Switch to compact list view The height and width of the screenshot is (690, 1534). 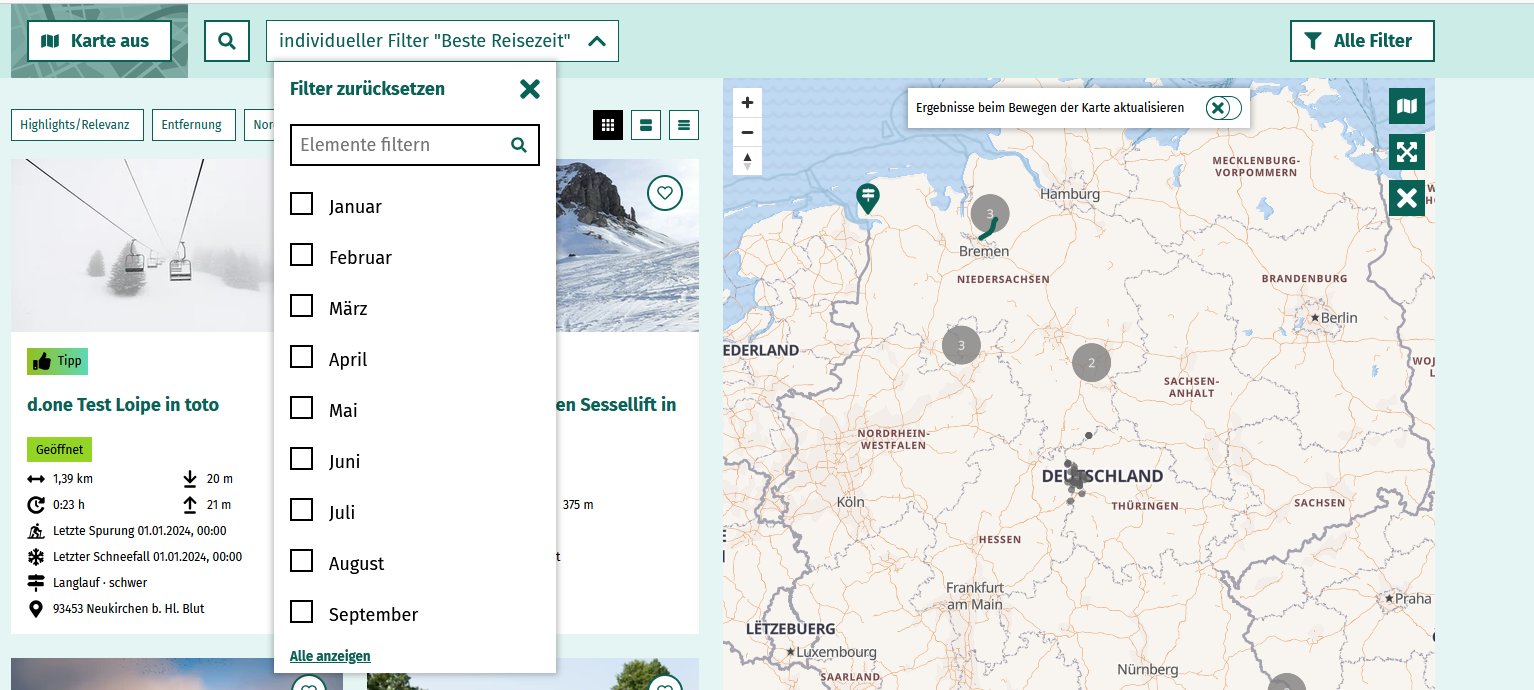(x=684, y=125)
